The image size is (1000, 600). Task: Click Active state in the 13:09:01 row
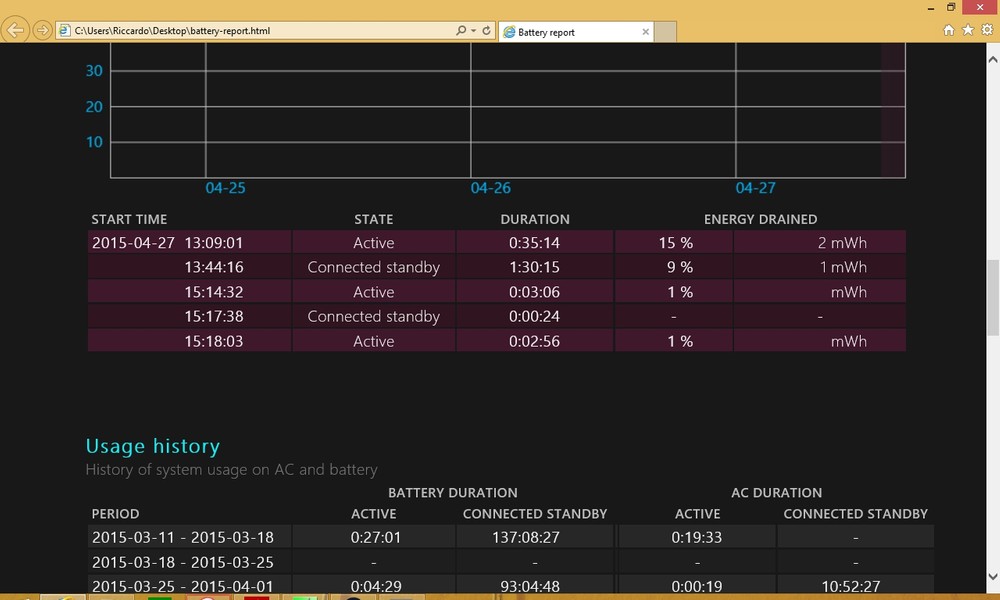click(x=374, y=242)
